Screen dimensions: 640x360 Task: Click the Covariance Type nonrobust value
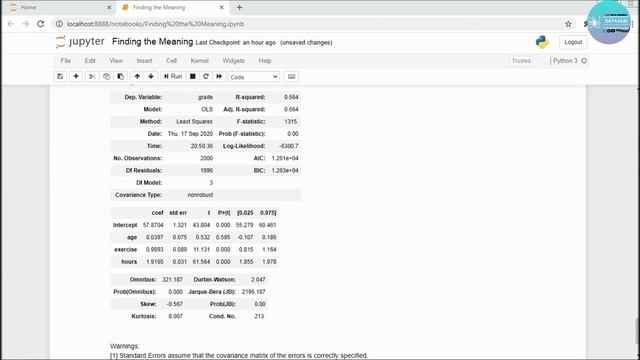click(x=200, y=195)
